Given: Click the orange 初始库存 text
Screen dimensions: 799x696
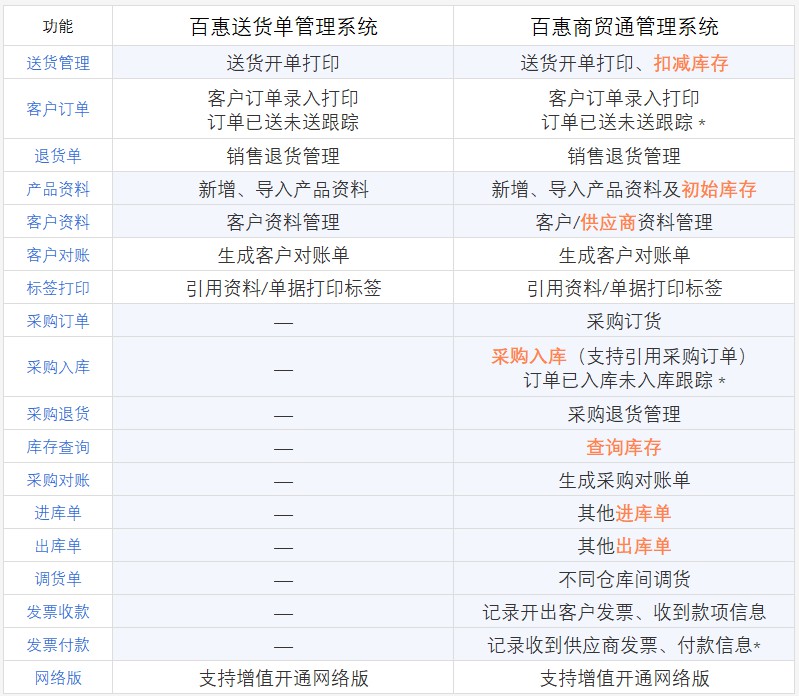Looking at the screenshot, I should click(x=719, y=190).
